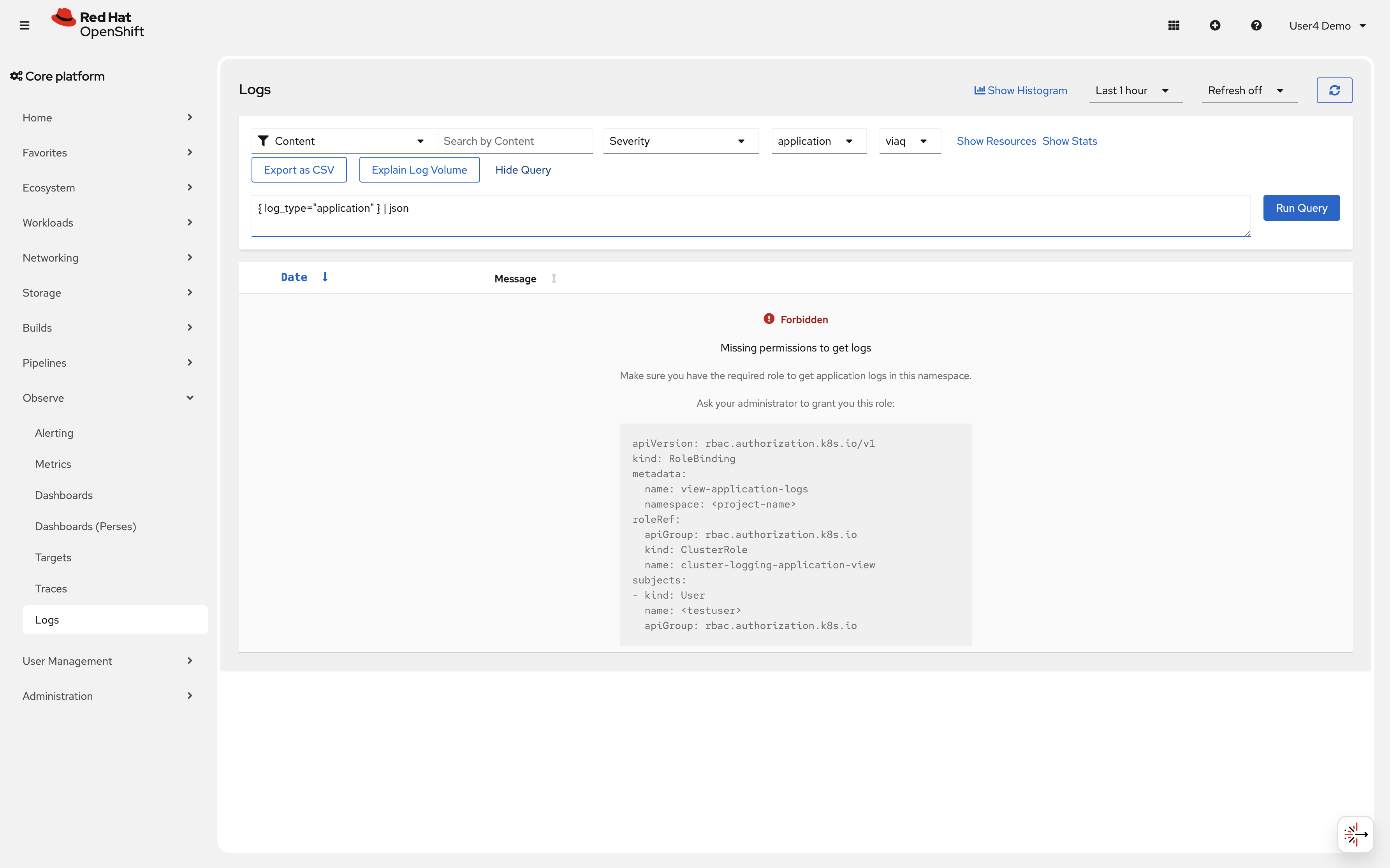1390x868 pixels.
Task: Open the application launcher grid
Action: click(1174, 25)
